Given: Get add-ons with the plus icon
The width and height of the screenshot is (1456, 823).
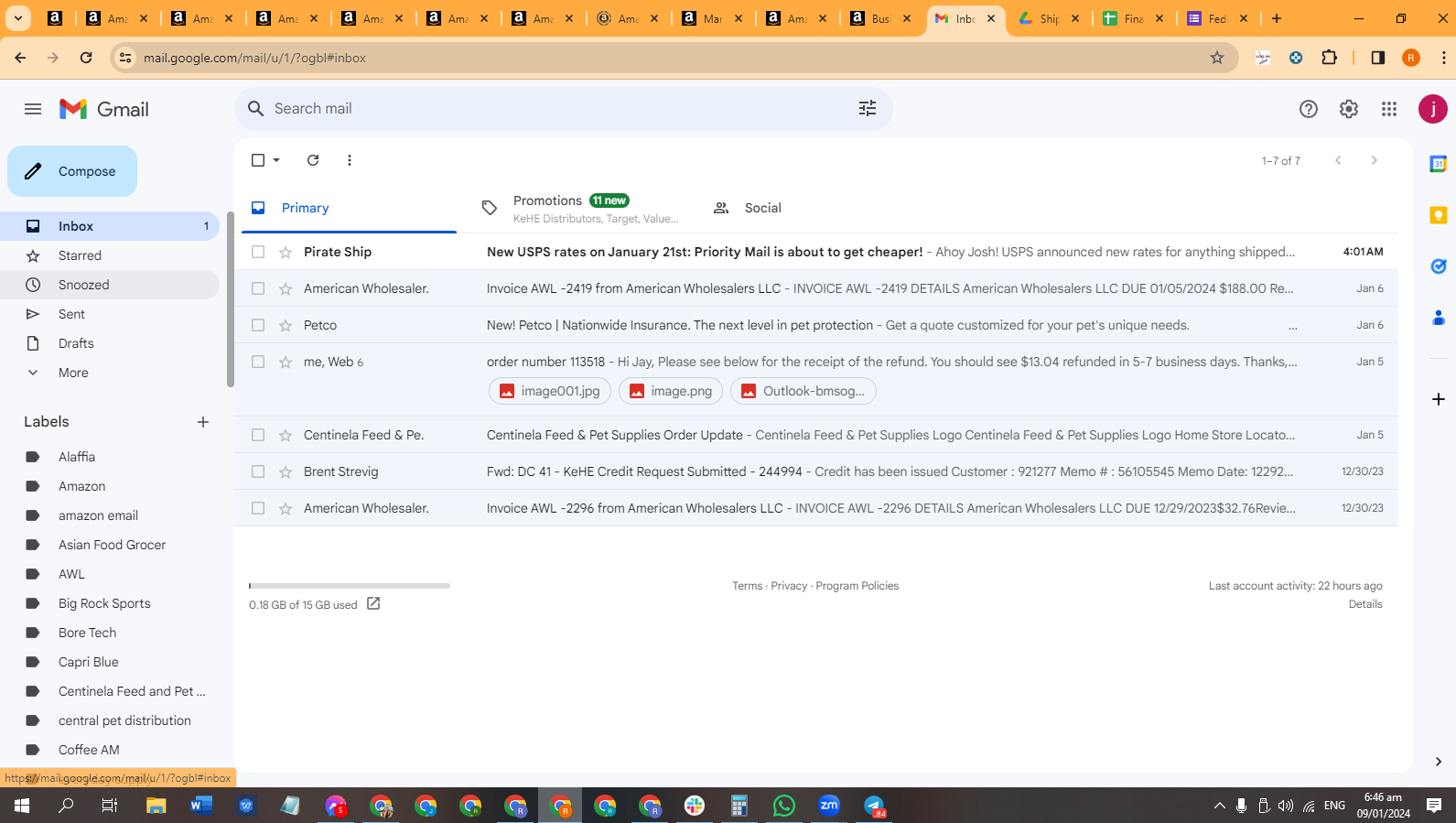Looking at the screenshot, I should coord(1439,399).
